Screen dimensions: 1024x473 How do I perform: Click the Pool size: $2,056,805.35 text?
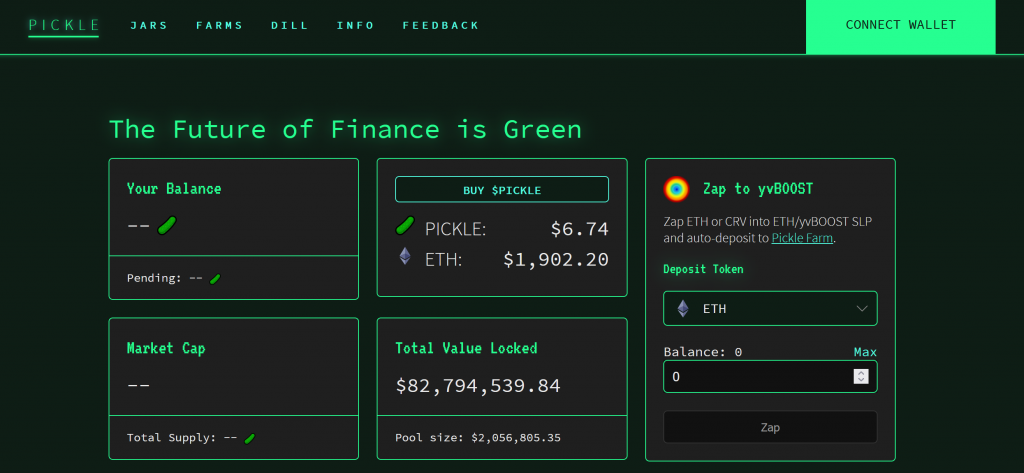(x=478, y=438)
